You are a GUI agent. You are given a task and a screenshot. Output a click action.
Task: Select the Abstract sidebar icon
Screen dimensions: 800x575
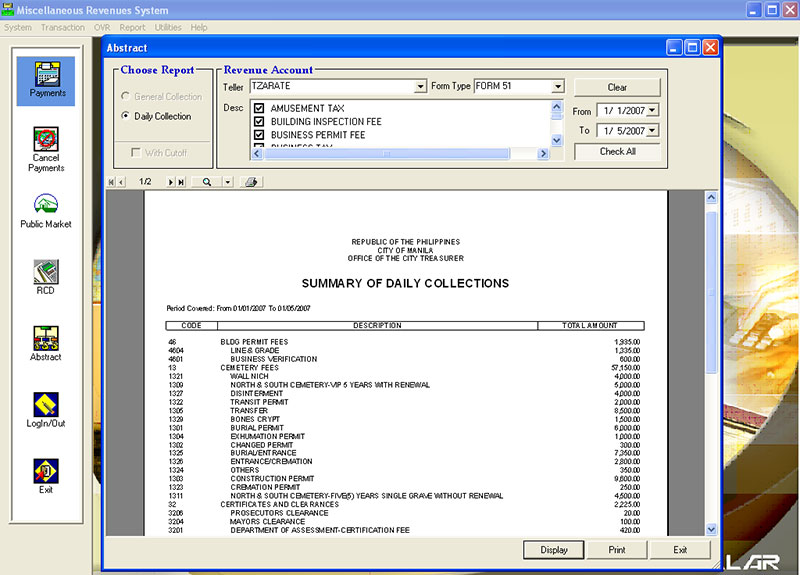[46, 343]
